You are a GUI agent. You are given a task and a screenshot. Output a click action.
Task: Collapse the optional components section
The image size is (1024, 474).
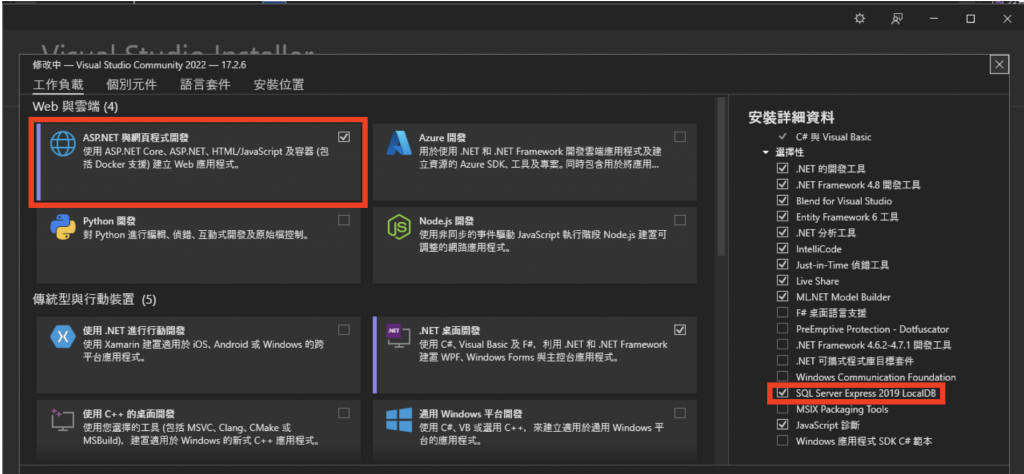pyautogui.click(x=765, y=153)
